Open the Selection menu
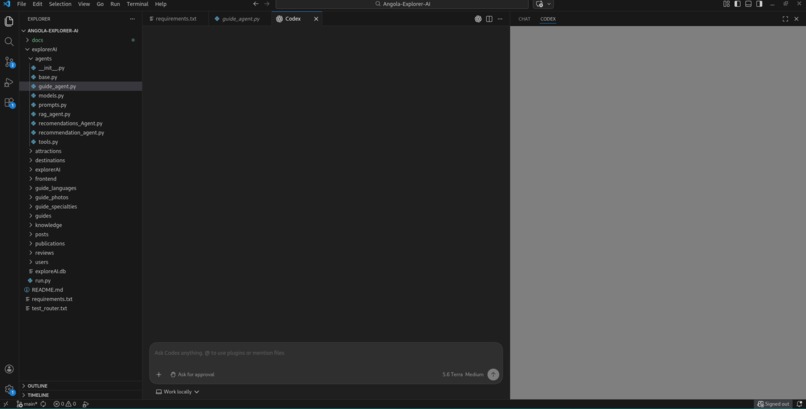The width and height of the screenshot is (806, 409). click(x=60, y=4)
